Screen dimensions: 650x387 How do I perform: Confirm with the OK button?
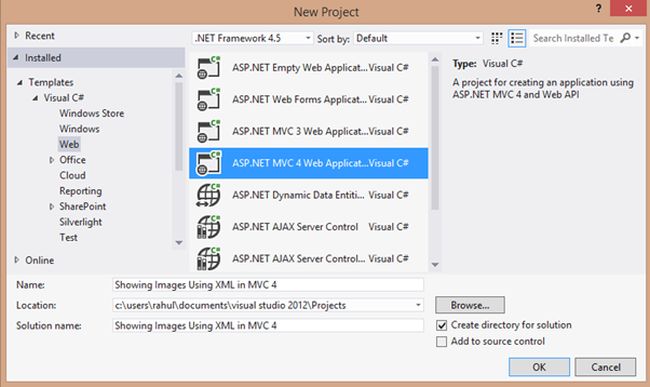click(539, 367)
